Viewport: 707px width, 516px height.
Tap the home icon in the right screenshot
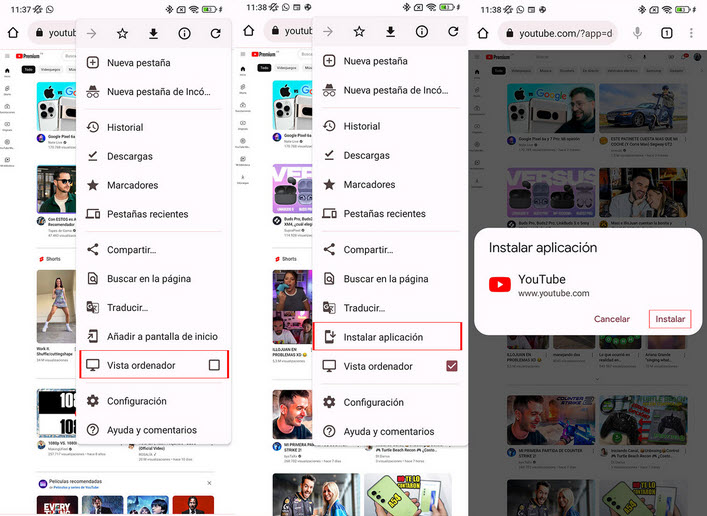pos(483,33)
